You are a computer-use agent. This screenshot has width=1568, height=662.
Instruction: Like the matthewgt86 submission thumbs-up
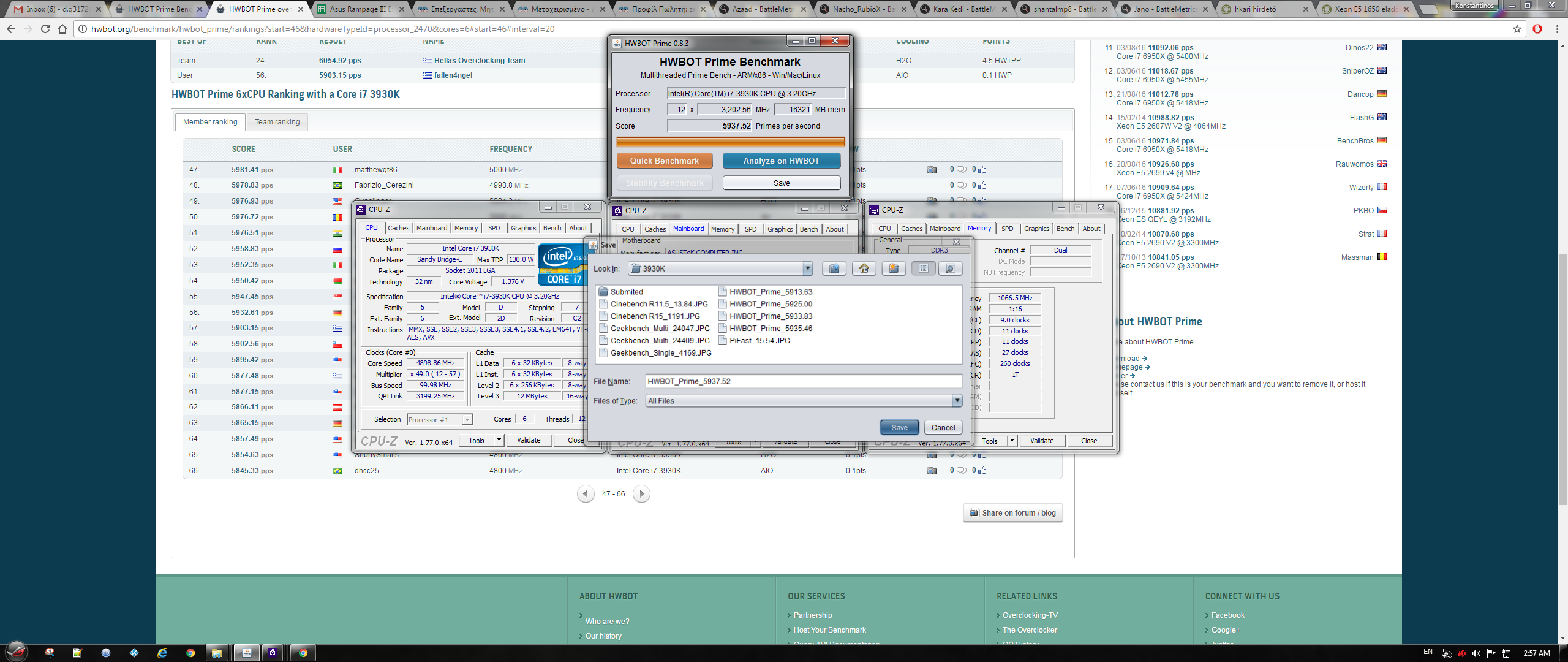[982, 170]
